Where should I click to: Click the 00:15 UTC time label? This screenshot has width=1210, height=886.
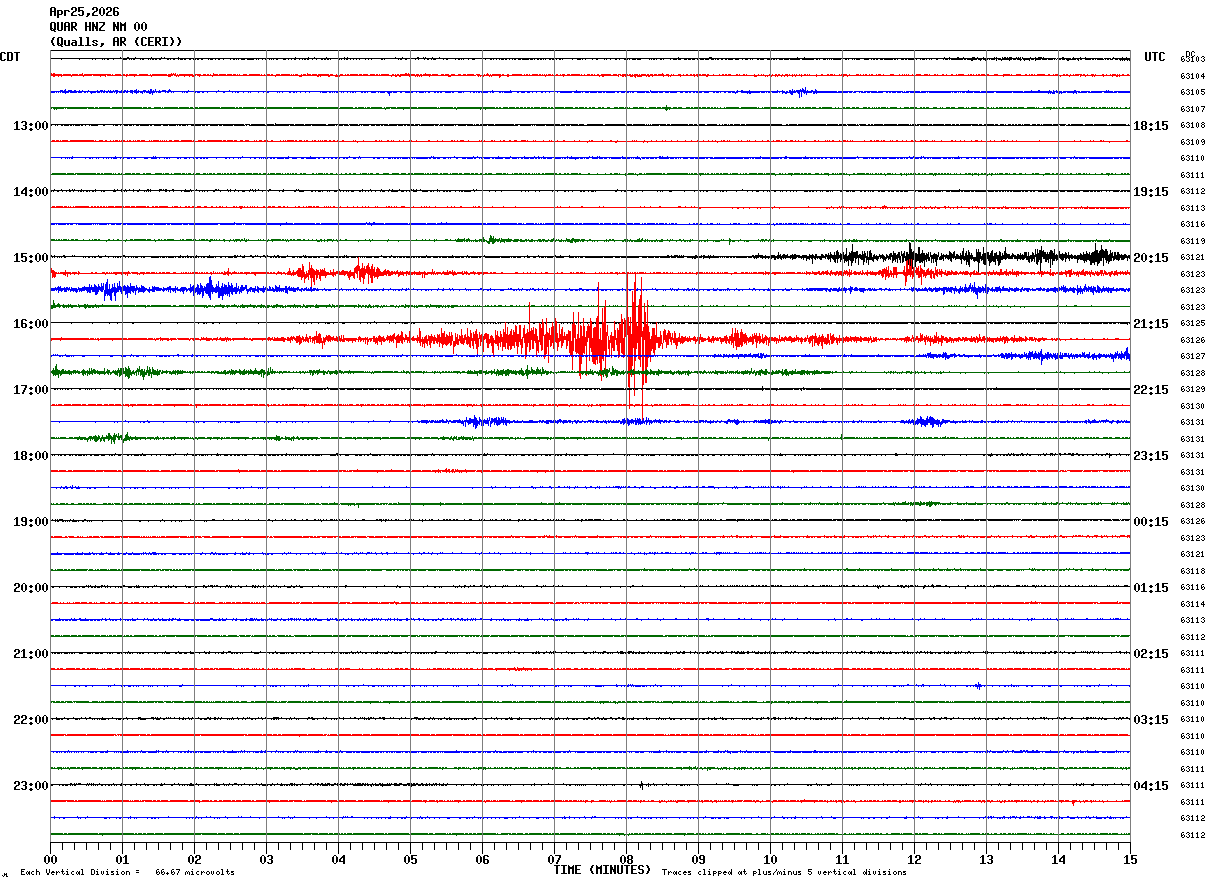[1150, 522]
